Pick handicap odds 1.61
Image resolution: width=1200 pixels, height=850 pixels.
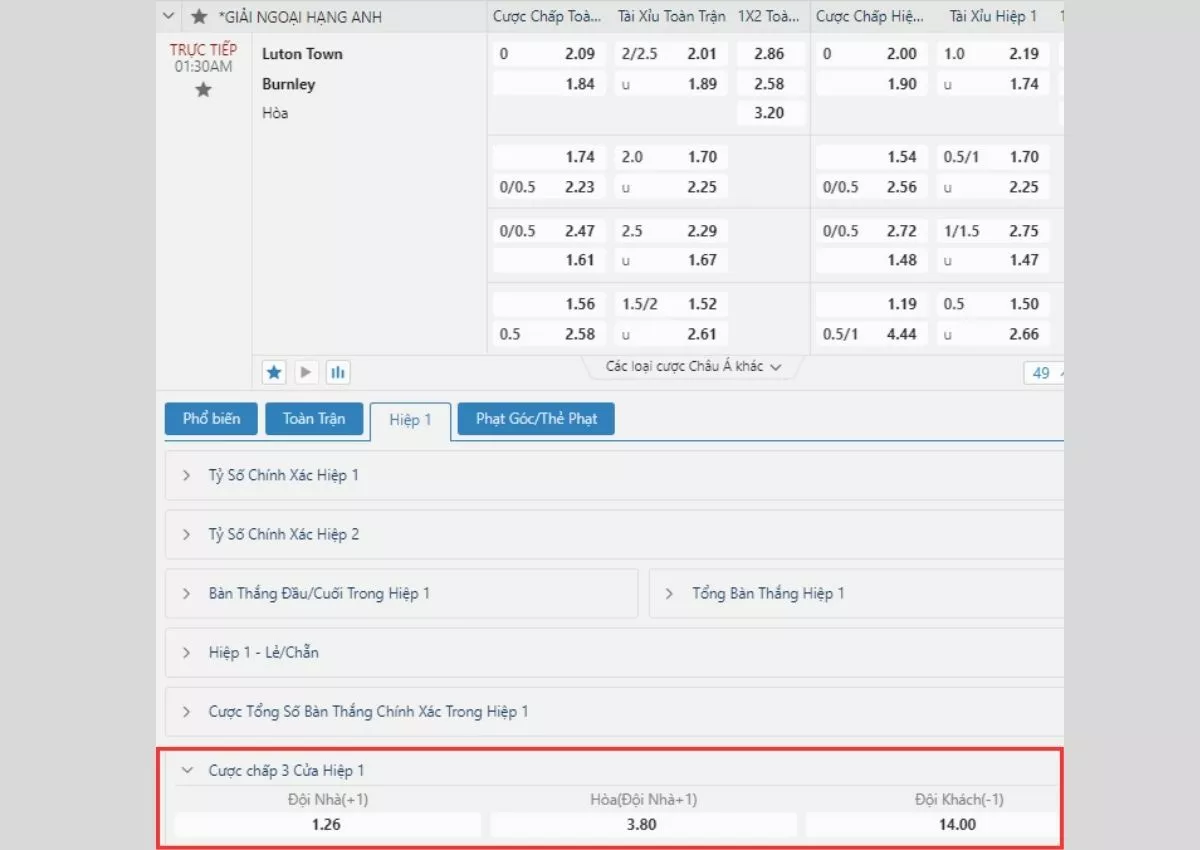click(x=548, y=260)
